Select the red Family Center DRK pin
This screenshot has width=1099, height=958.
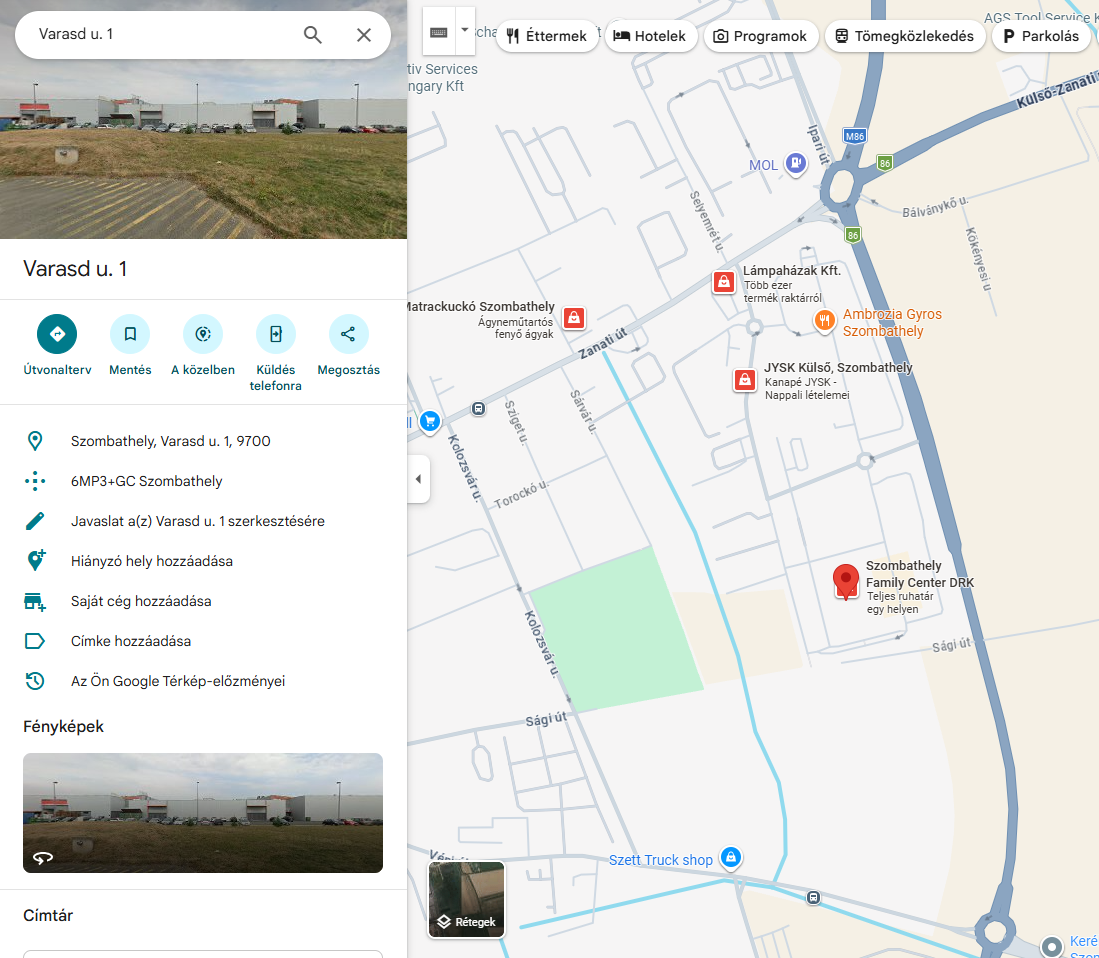846,581
